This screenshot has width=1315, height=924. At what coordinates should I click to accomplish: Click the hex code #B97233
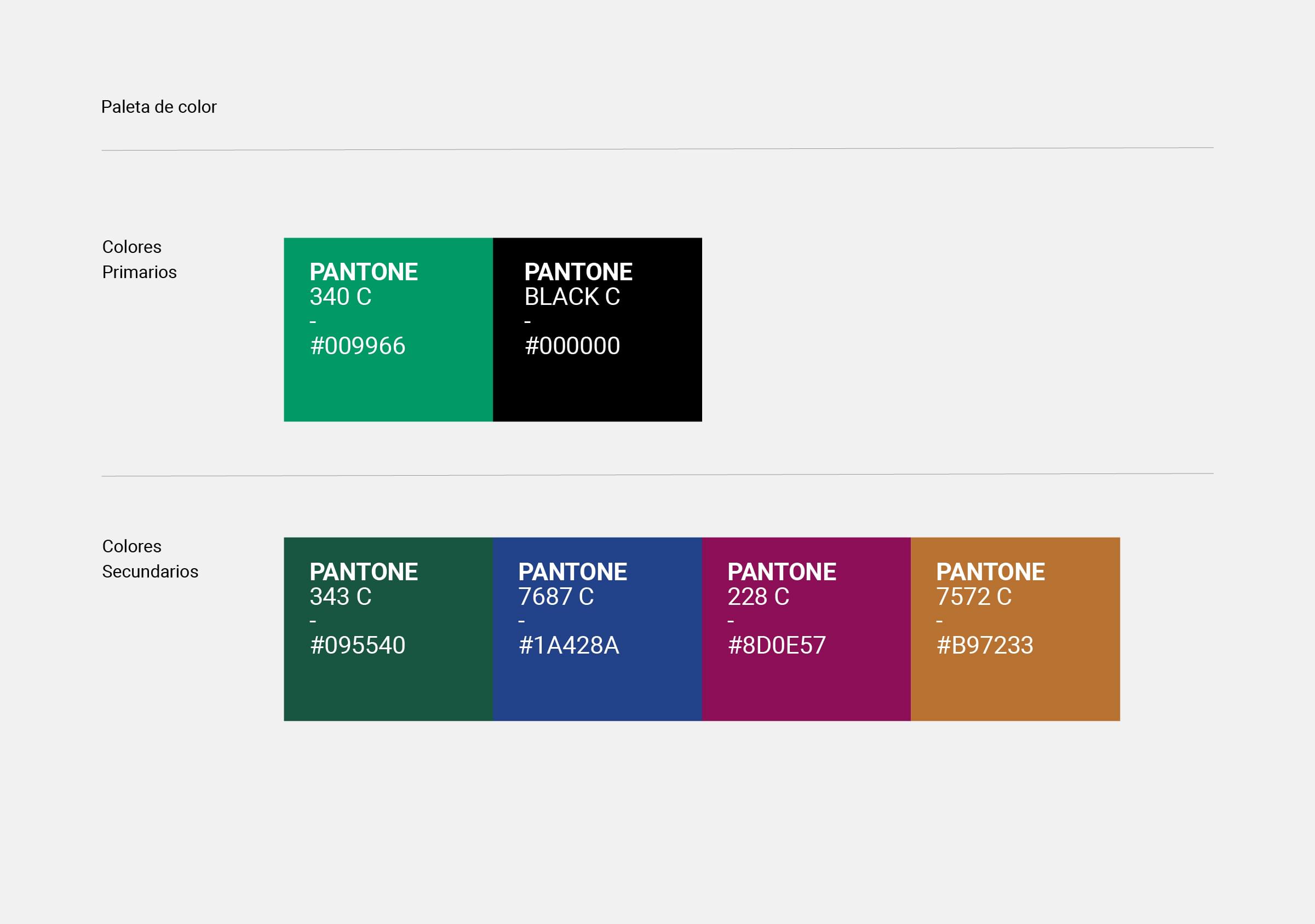click(985, 645)
